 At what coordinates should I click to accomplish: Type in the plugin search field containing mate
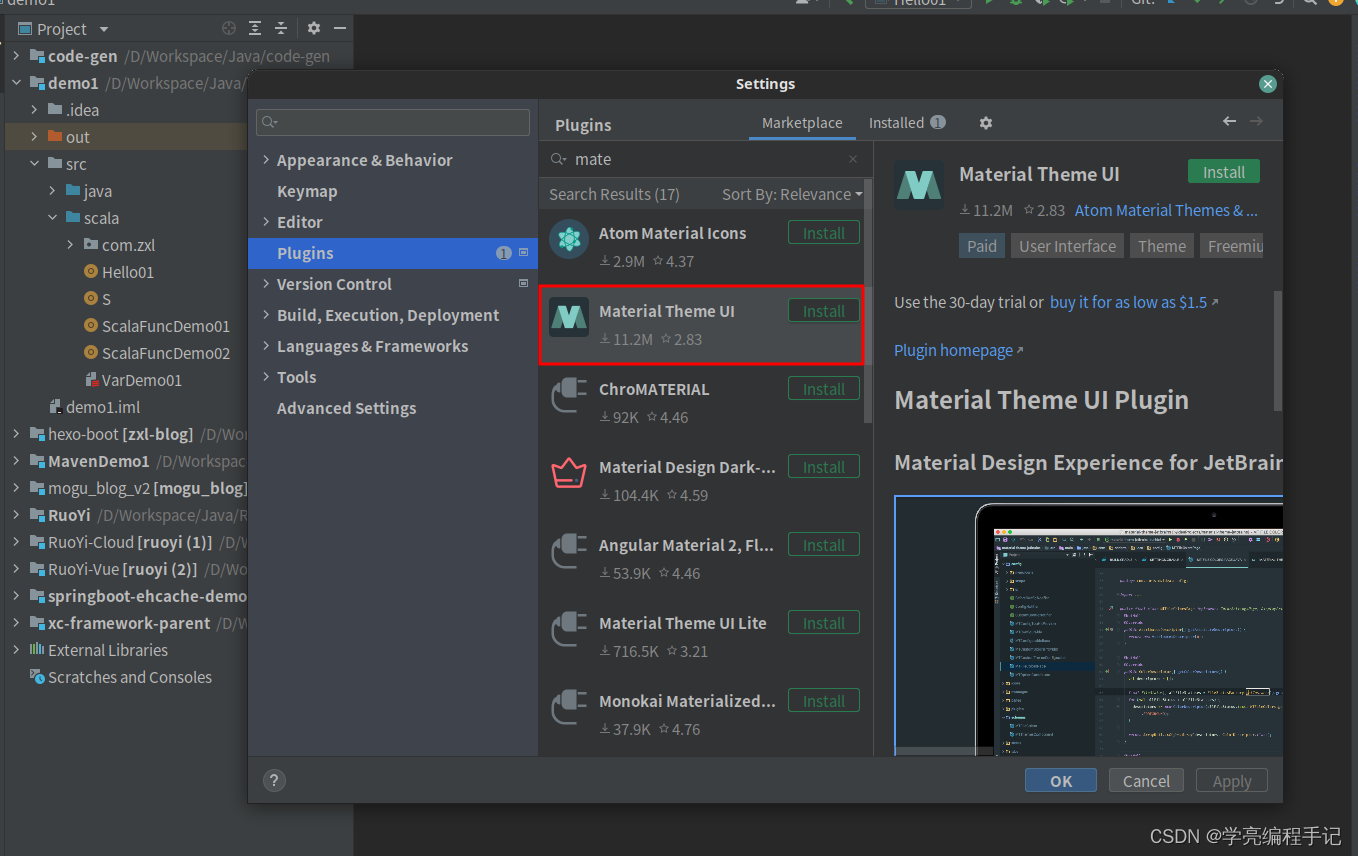click(700, 158)
